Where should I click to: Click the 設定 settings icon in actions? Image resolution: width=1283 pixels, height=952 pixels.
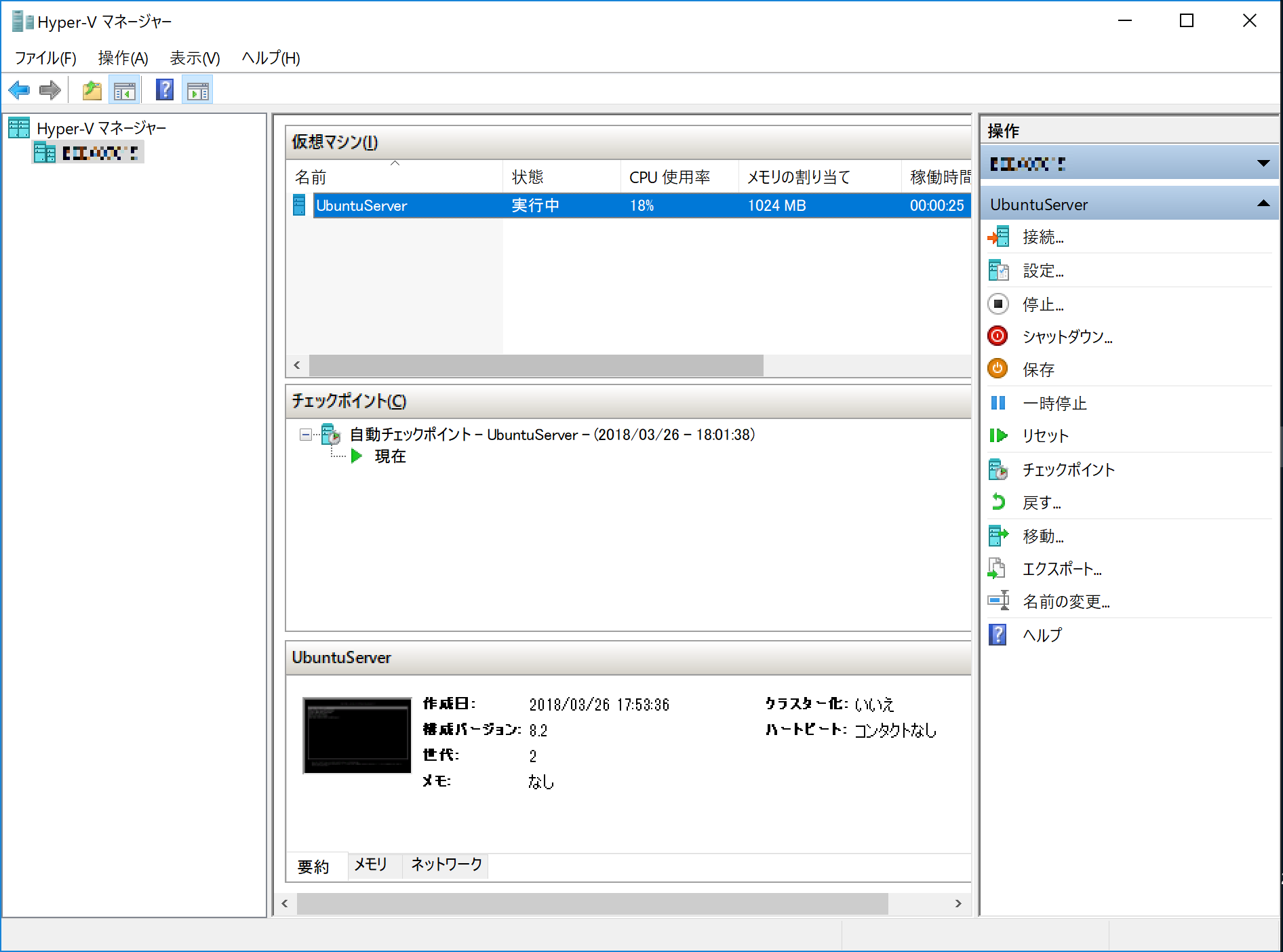coord(998,271)
